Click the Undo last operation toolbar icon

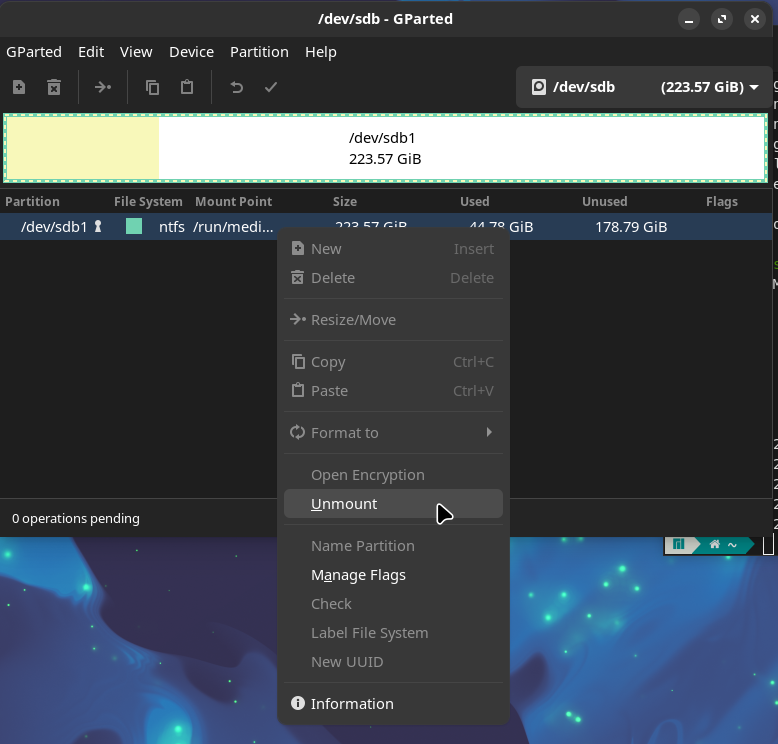237,87
